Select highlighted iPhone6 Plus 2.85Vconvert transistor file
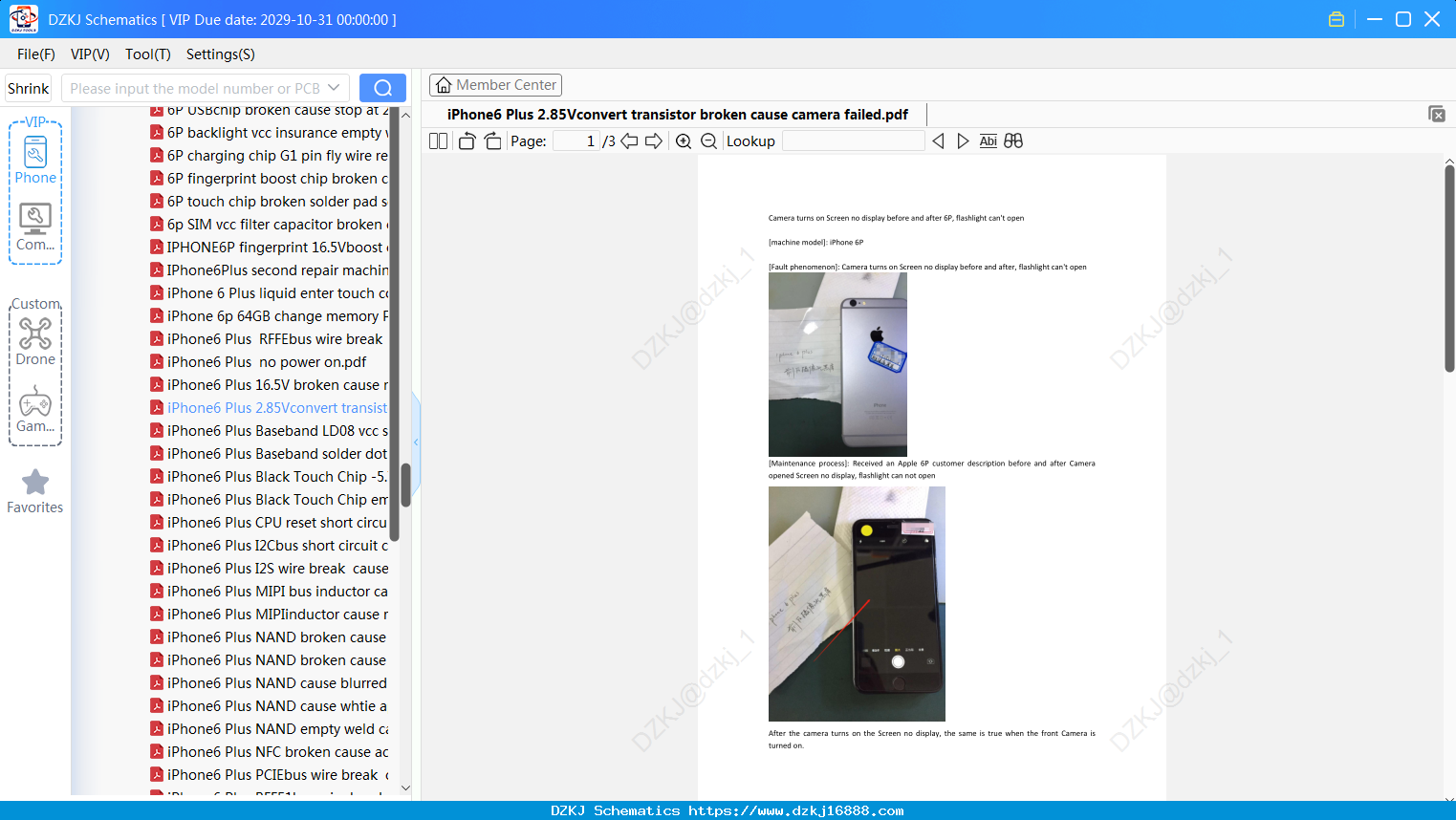This screenshot has width=1456, height=820. coord(270,408)
